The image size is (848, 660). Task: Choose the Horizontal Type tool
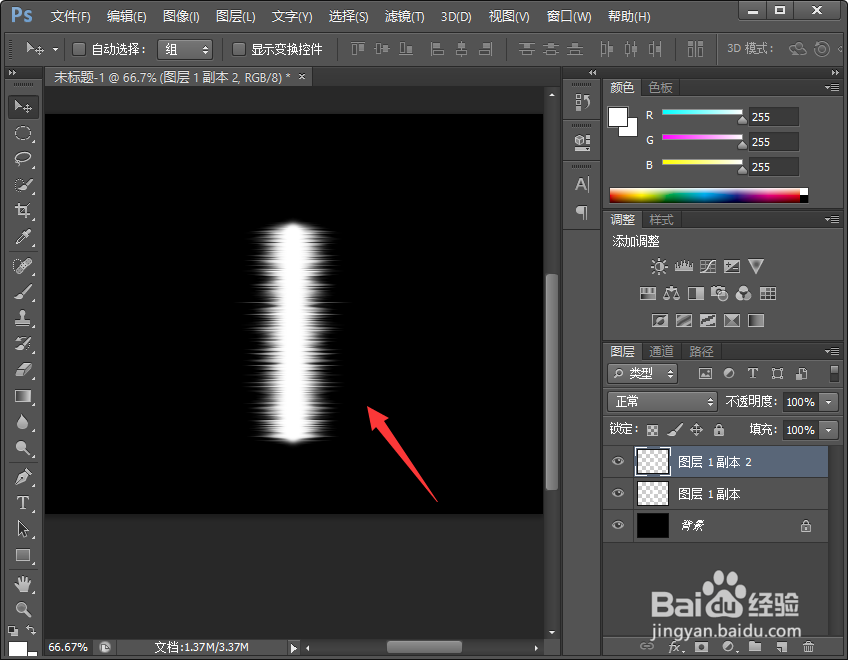(24, 503)
